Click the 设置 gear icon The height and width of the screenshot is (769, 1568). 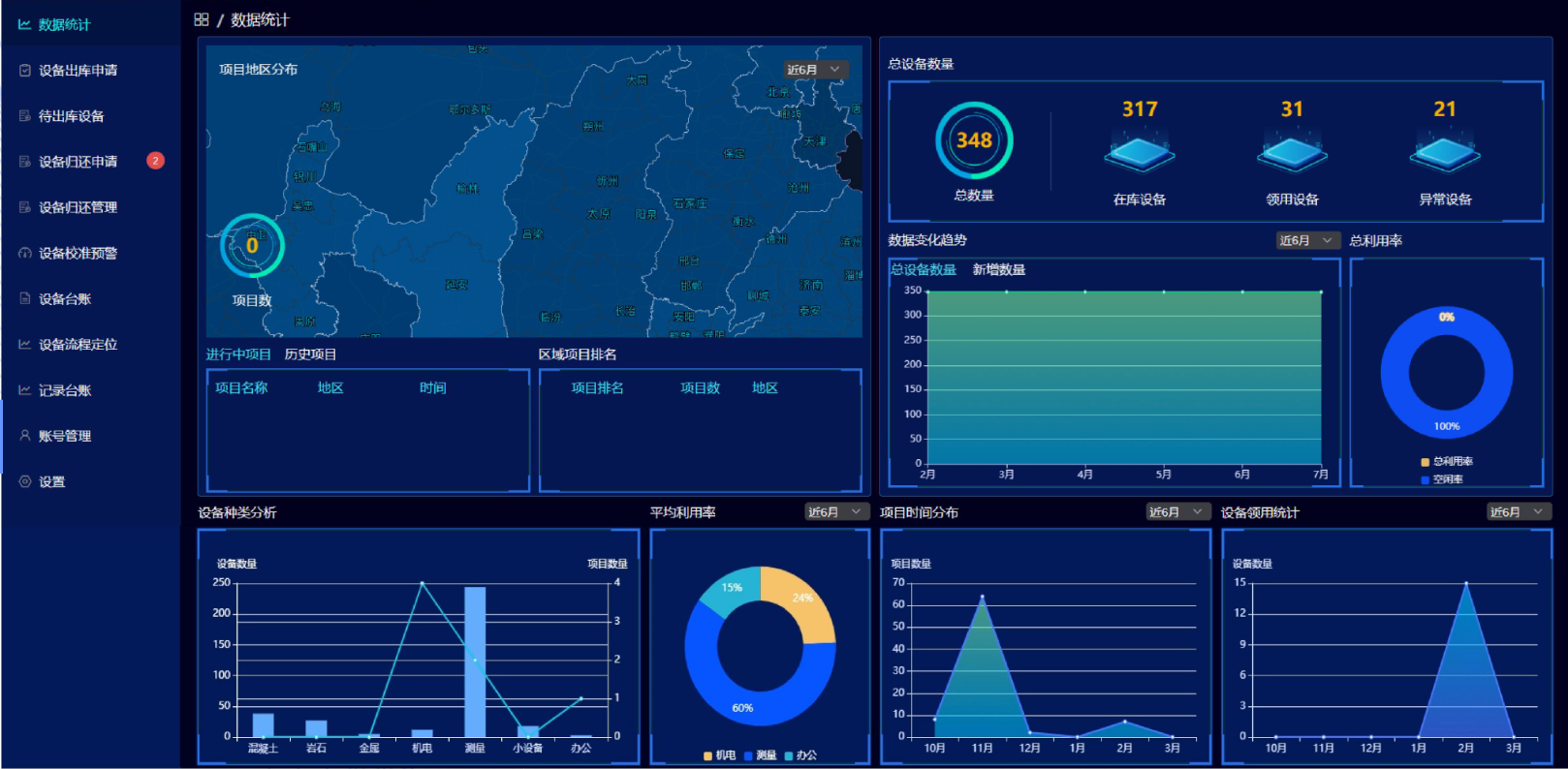coord(25,481)
